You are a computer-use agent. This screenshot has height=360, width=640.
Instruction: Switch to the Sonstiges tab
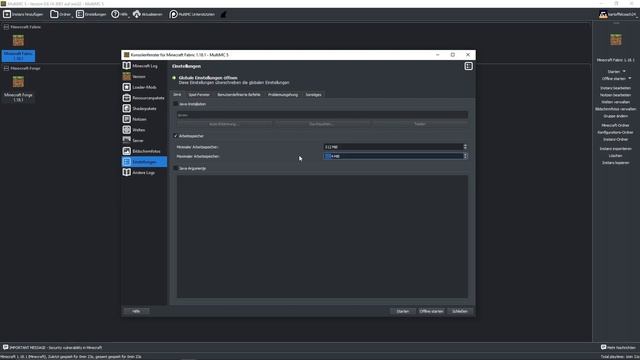pos(313,95)
